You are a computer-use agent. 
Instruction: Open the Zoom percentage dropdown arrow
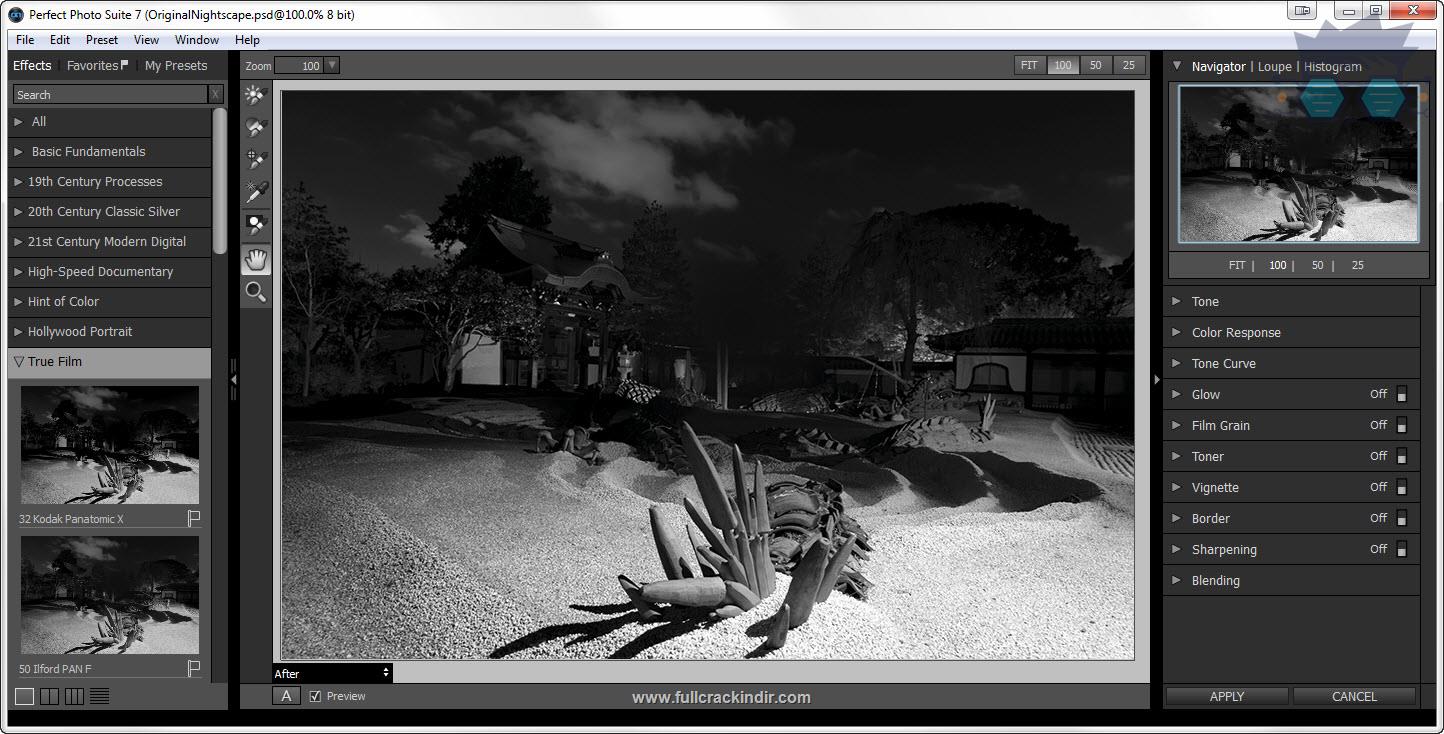coord(332,66)
